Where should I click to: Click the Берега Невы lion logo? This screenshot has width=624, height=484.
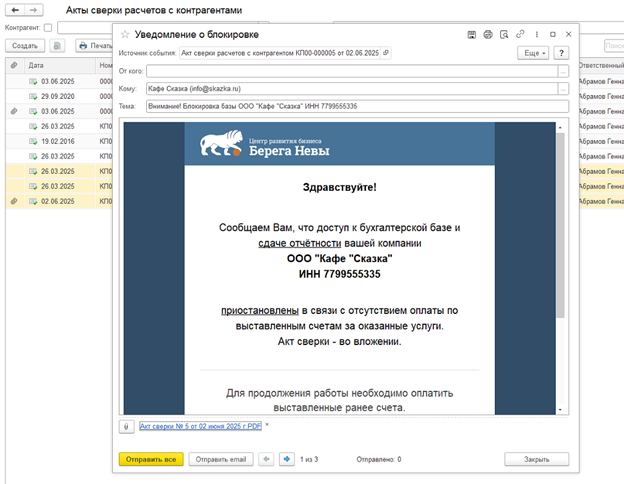(222, 143)
